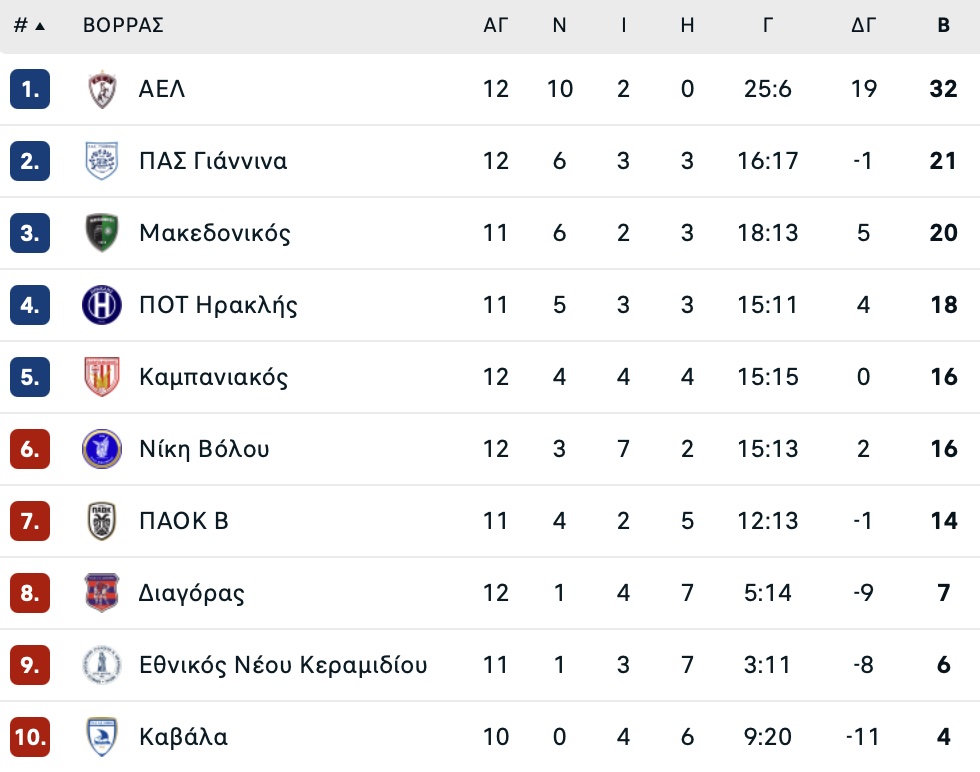Viewport: 980px width, 772px height.
Task: Click the Καμπανιακός red striped crest
Action: [102, 377]
